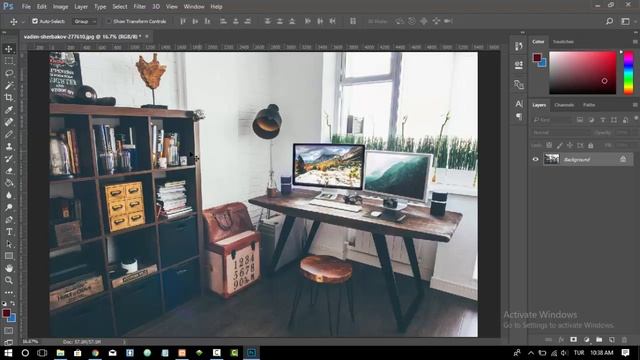
Task: Open the workspace switcher dropdown
Action: [x=625, y=21]
